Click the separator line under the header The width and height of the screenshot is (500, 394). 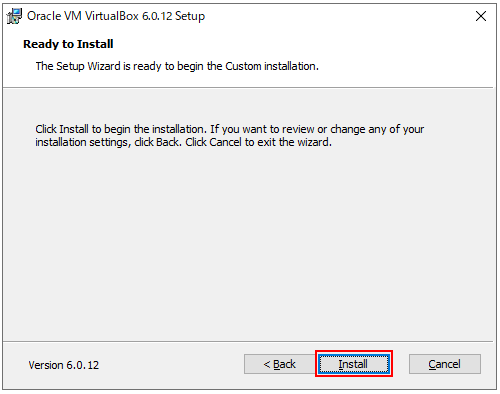coord(248,88)
